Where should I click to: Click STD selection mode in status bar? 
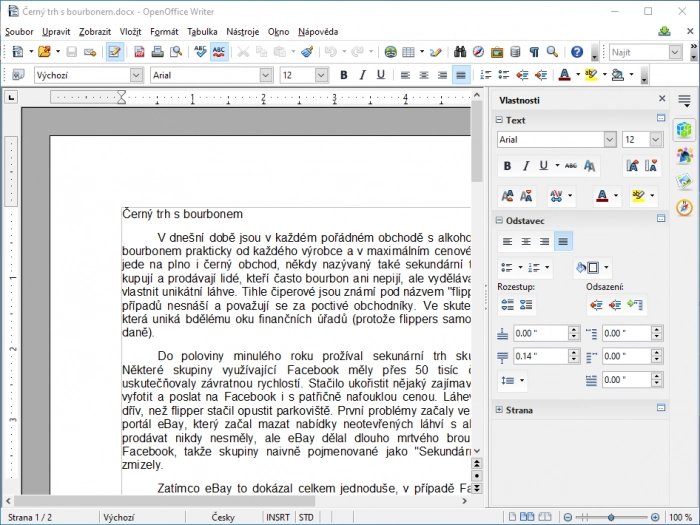click(306, 517)
